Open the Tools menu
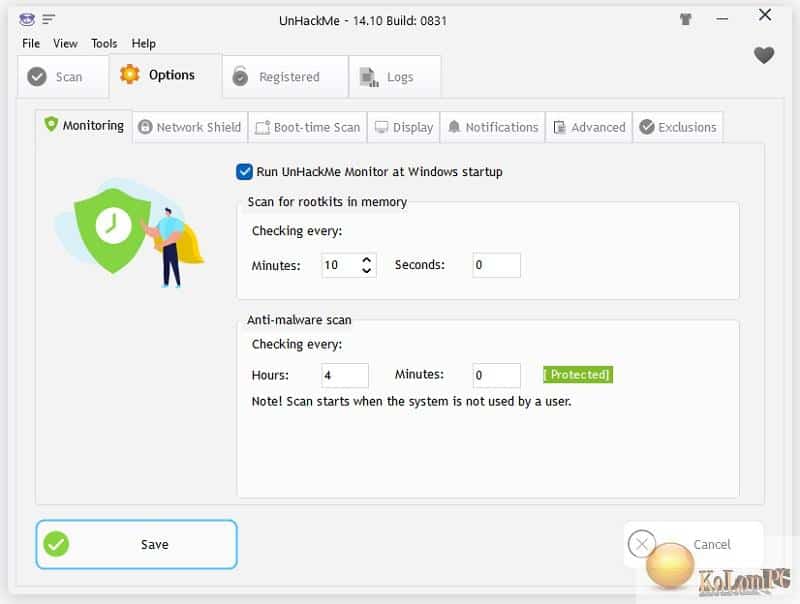This screenshot has width=800, height=604. [x=104, y=43]
